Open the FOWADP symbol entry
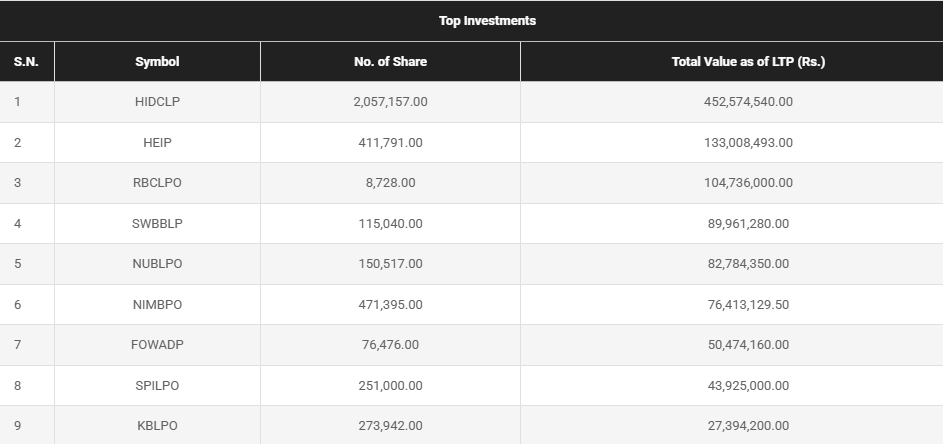The width and height of the screenshot is (943, 444). (157, 345)
